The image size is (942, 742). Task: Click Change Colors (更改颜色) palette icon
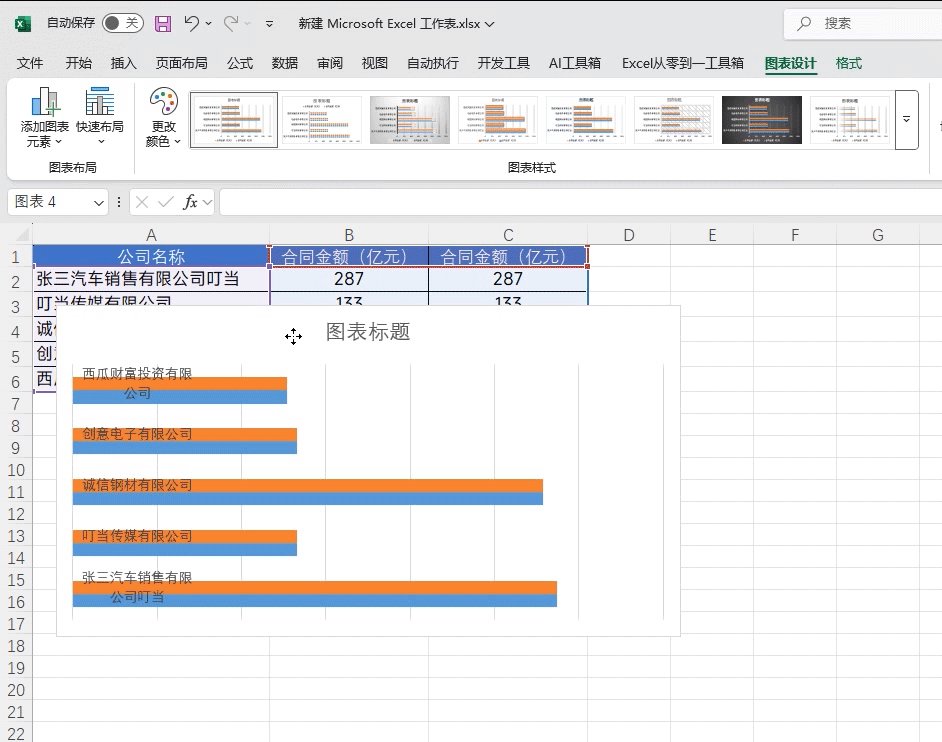pyautogui.click(x=163, y=117)
